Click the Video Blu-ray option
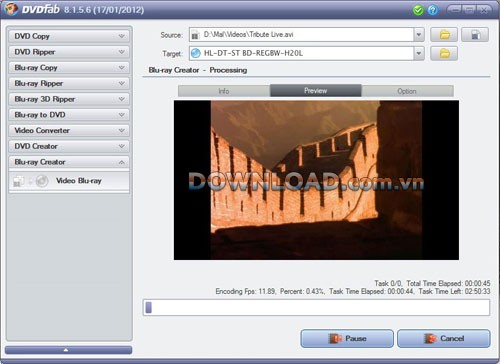Image resolution: width=500 pixels, height=364 pixels. point(69,181)
